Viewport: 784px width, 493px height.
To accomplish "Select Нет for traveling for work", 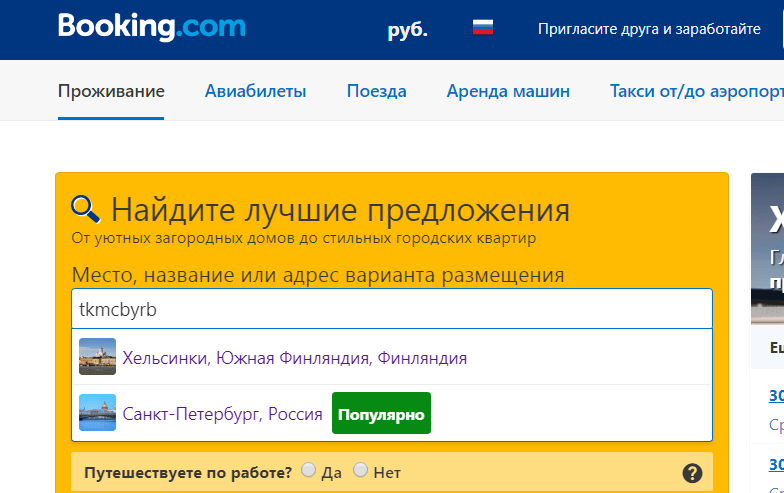I will pyautogui.click(x=360, y=470).
